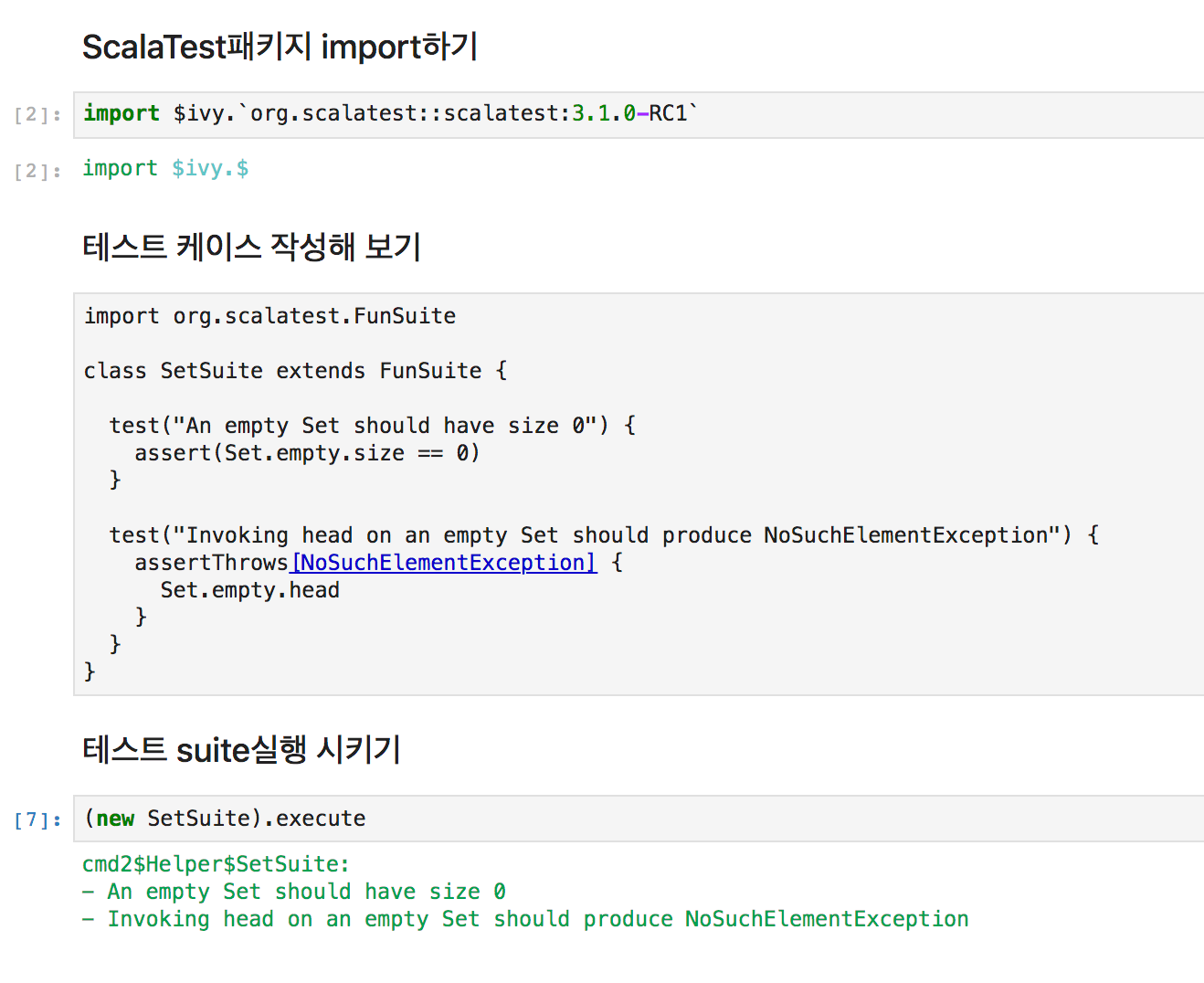Viewport: 1204px width, 983px height.
Task: Click the green output line An empty Set should have size 0
Action: coord(294,892)
